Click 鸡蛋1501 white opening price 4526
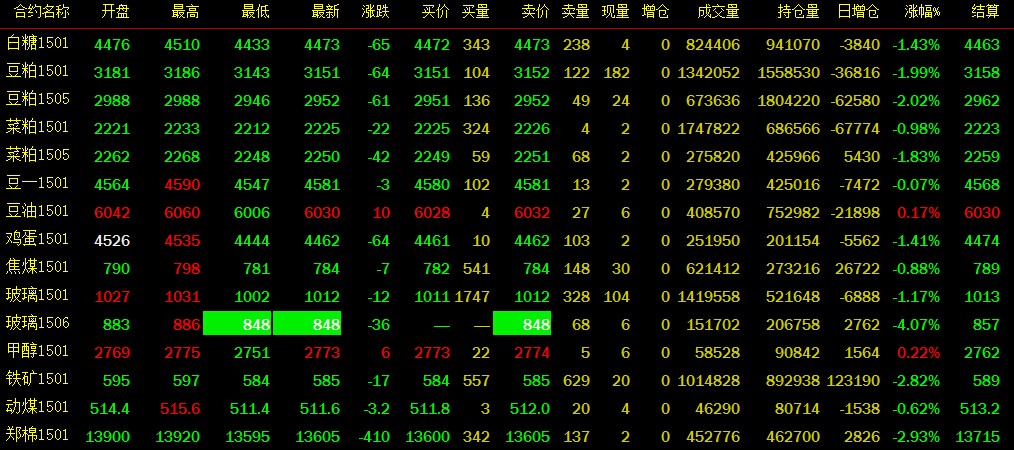The width and height of the screenshot is (1014, 450). coord(112,241)
